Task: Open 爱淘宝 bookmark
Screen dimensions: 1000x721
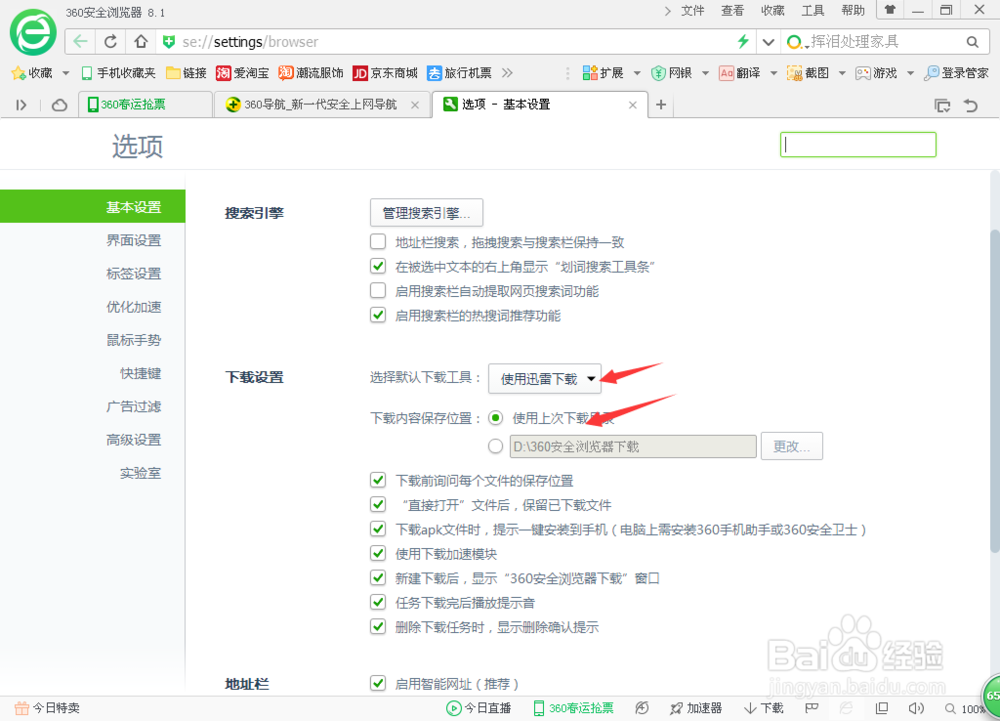Action: click(x=242, y=73)
